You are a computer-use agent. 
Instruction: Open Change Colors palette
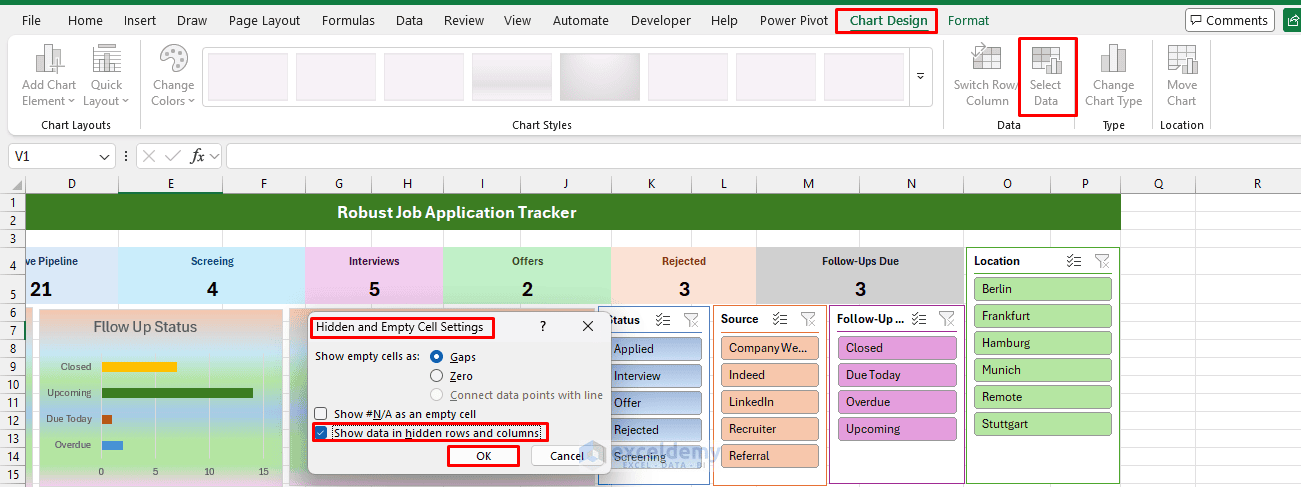[x=173, y=76]
